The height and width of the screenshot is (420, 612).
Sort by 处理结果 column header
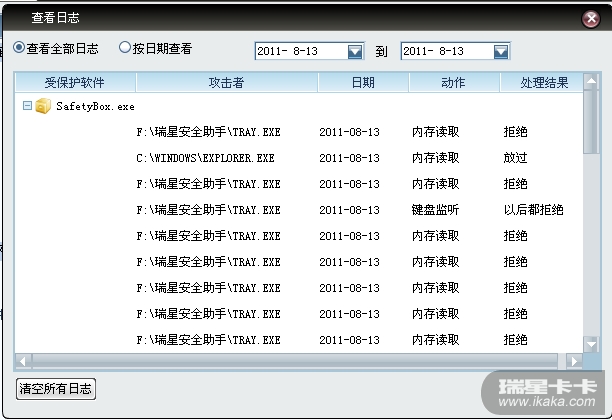point(544,82)
